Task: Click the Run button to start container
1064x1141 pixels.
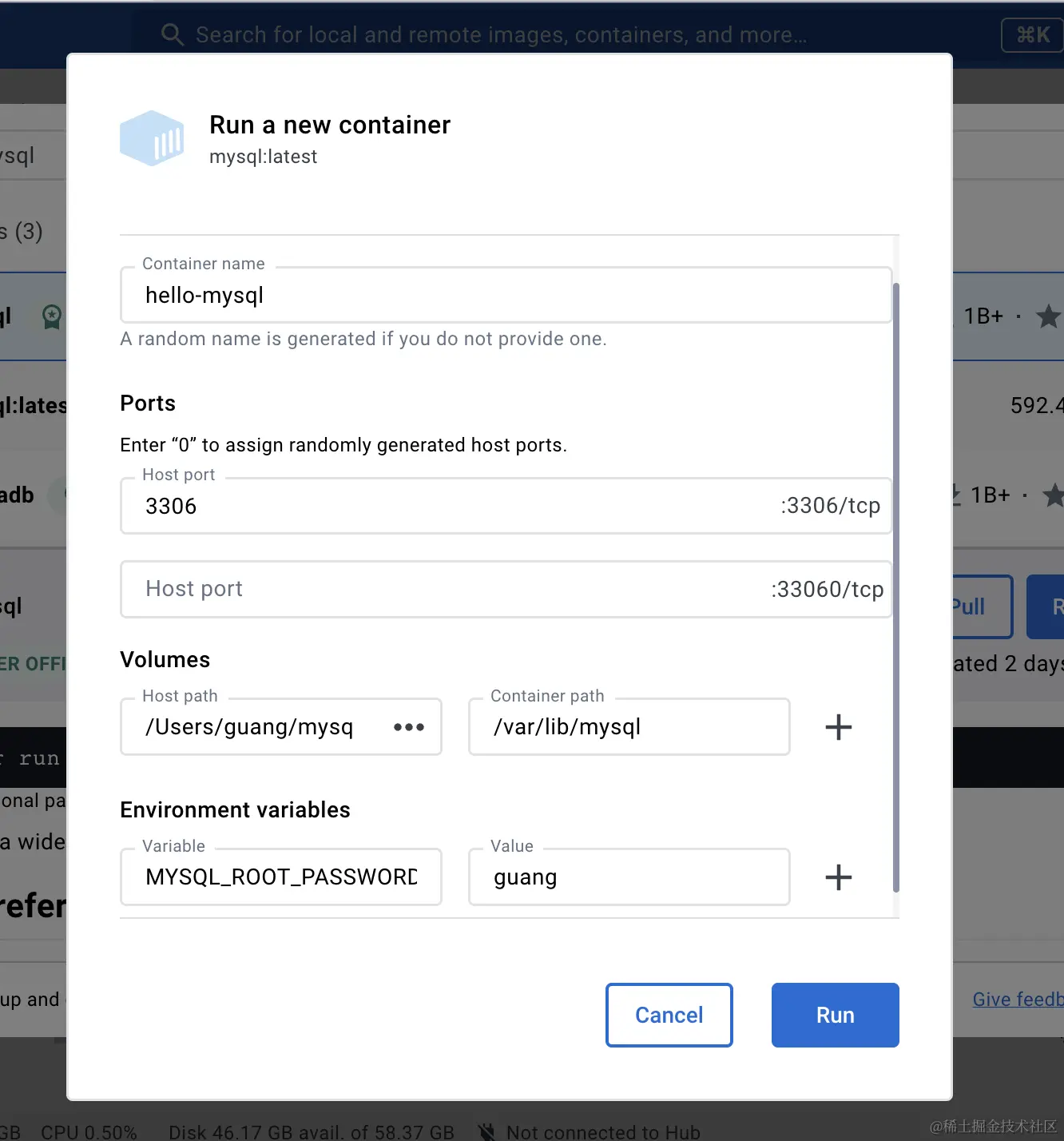Action: click(836, 1015)
